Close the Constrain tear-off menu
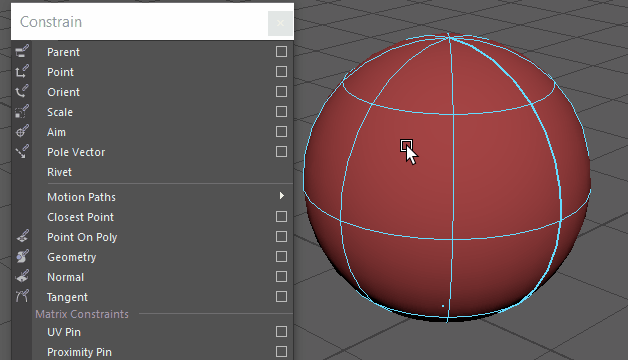The image size is (628, 360). (280, 23)
